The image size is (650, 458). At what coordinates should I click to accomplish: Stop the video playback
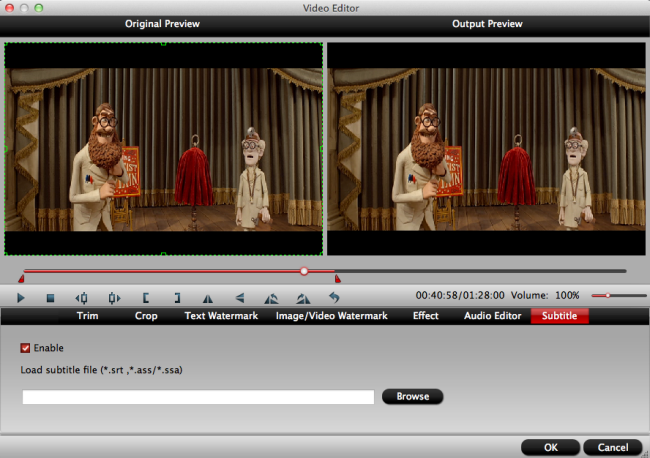point(50,298)
